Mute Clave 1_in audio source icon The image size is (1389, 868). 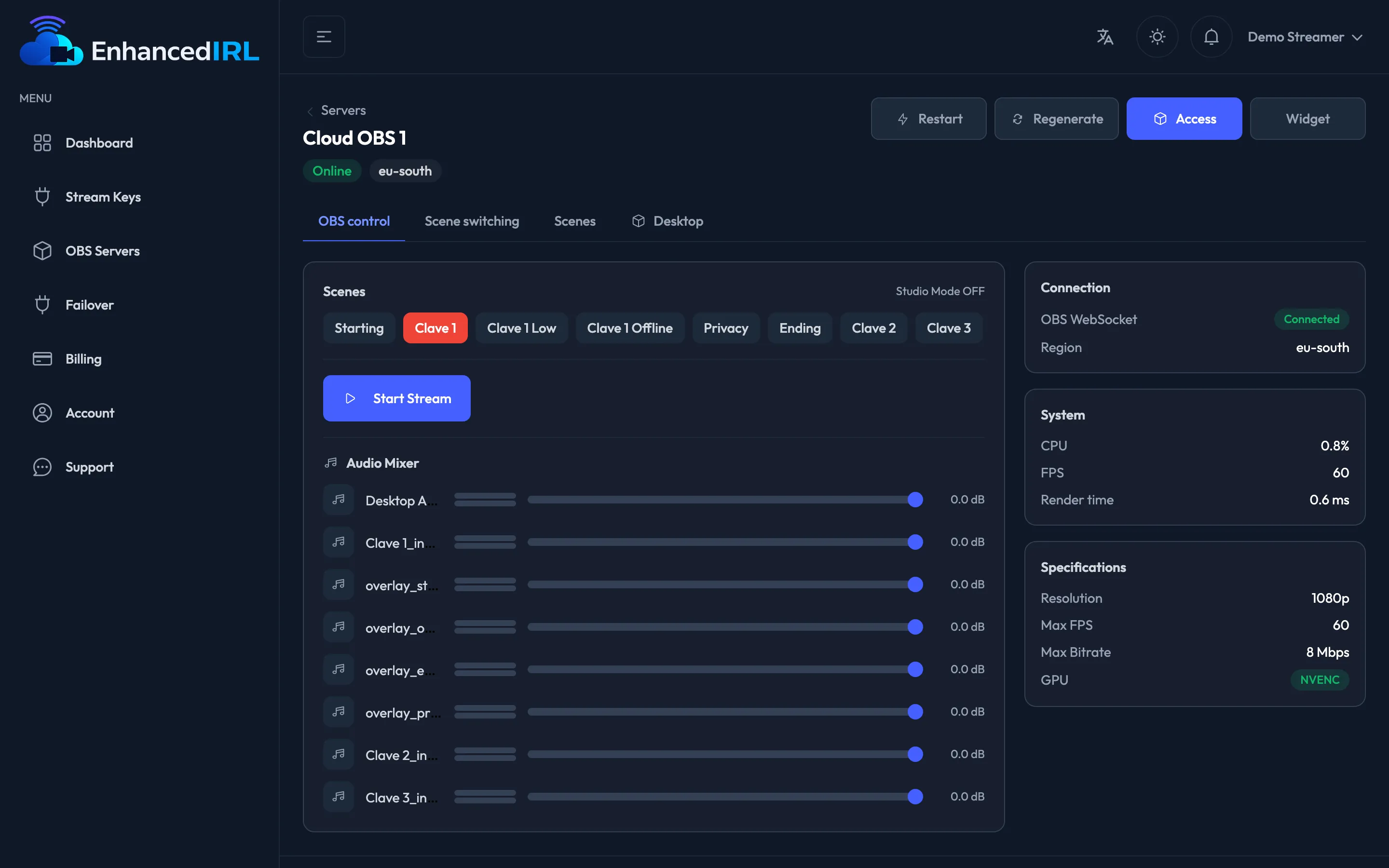[339, 542]
